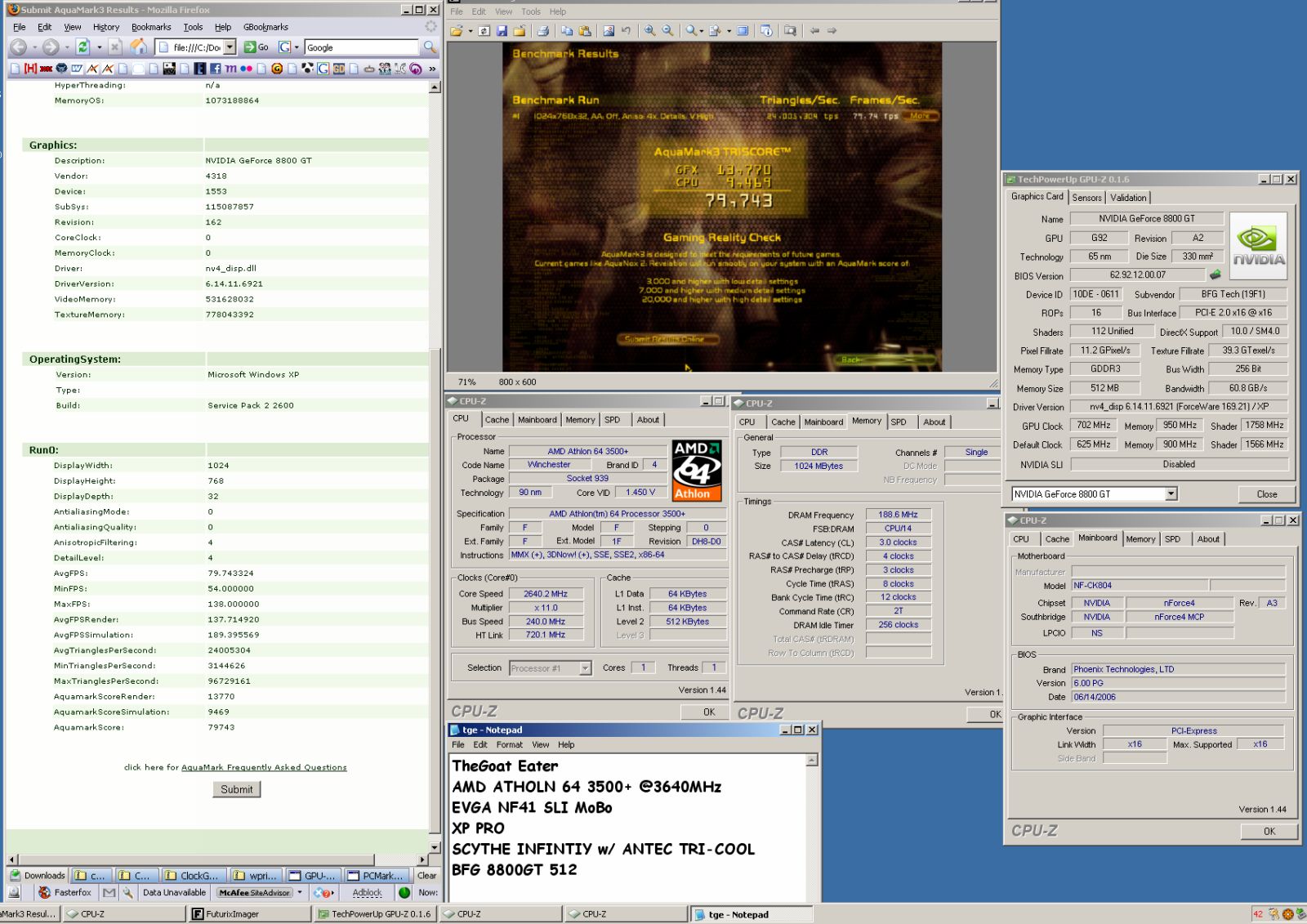Undo last change in FuturixImager
This screenshot has width=1307, height=924.
point(627,31)
